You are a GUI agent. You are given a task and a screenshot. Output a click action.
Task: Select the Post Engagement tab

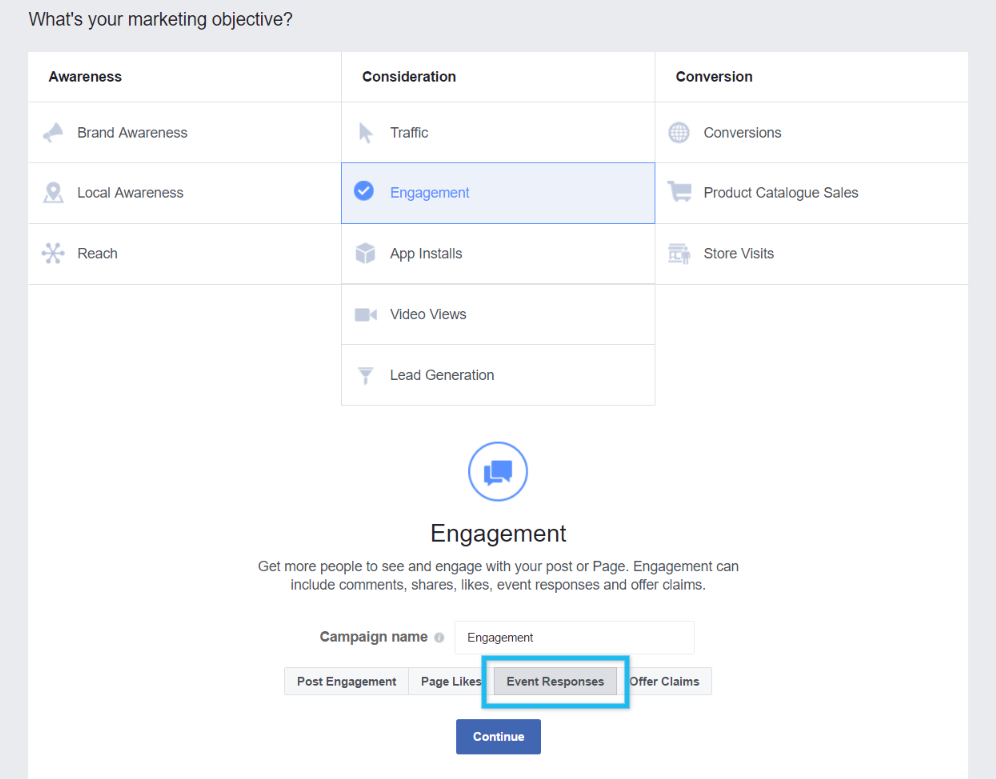click(x=346, y=682)
